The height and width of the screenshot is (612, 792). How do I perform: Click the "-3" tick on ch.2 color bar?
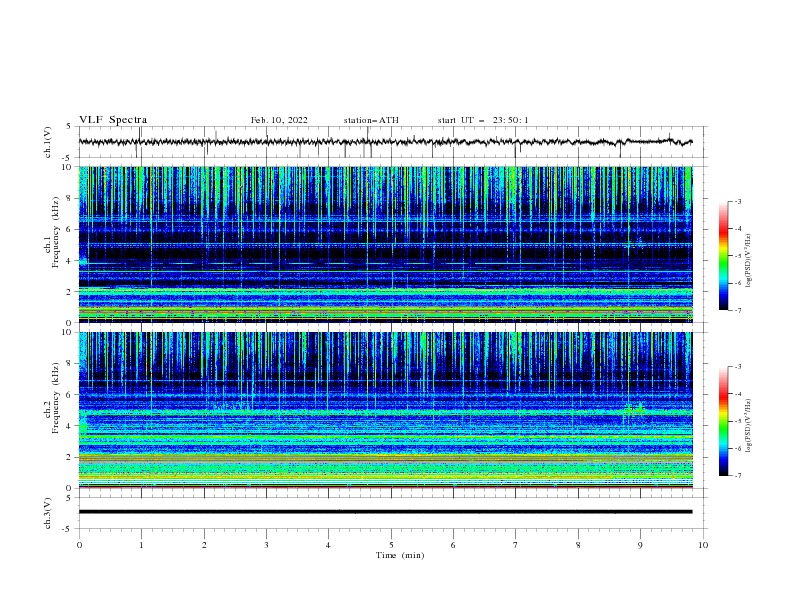pyautogui.click(x=738, y=367)
